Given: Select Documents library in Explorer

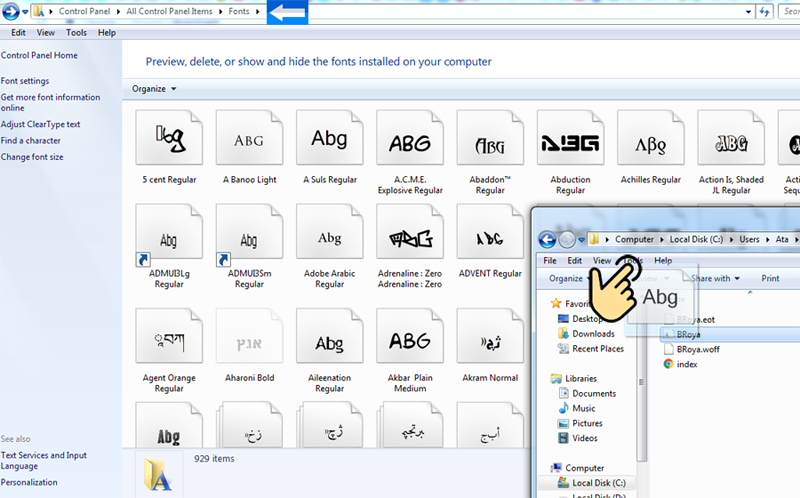Looking at the screenshot, I should 587,393.
